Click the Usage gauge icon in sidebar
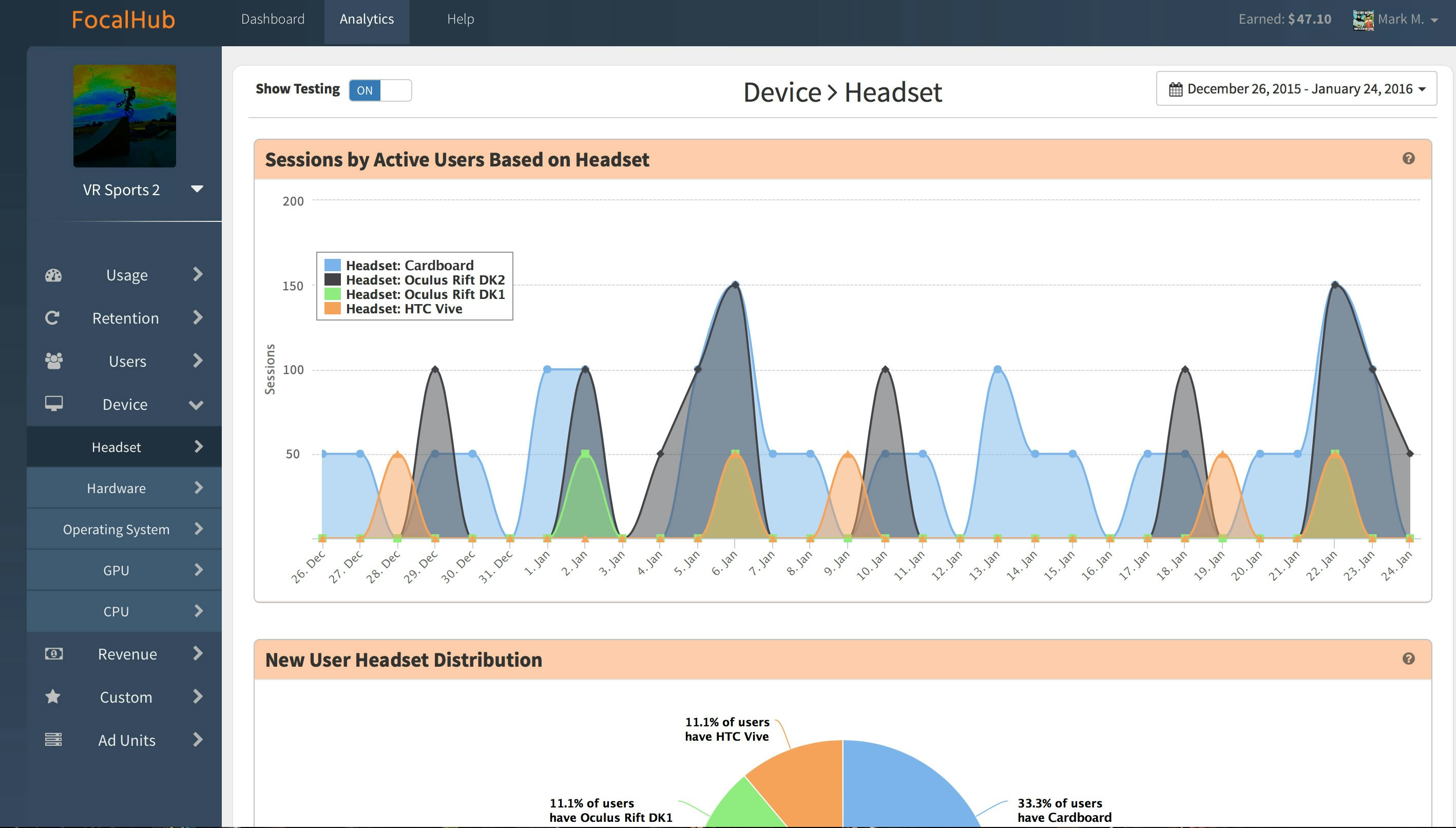1456x828 pixels. coord(53,275)
